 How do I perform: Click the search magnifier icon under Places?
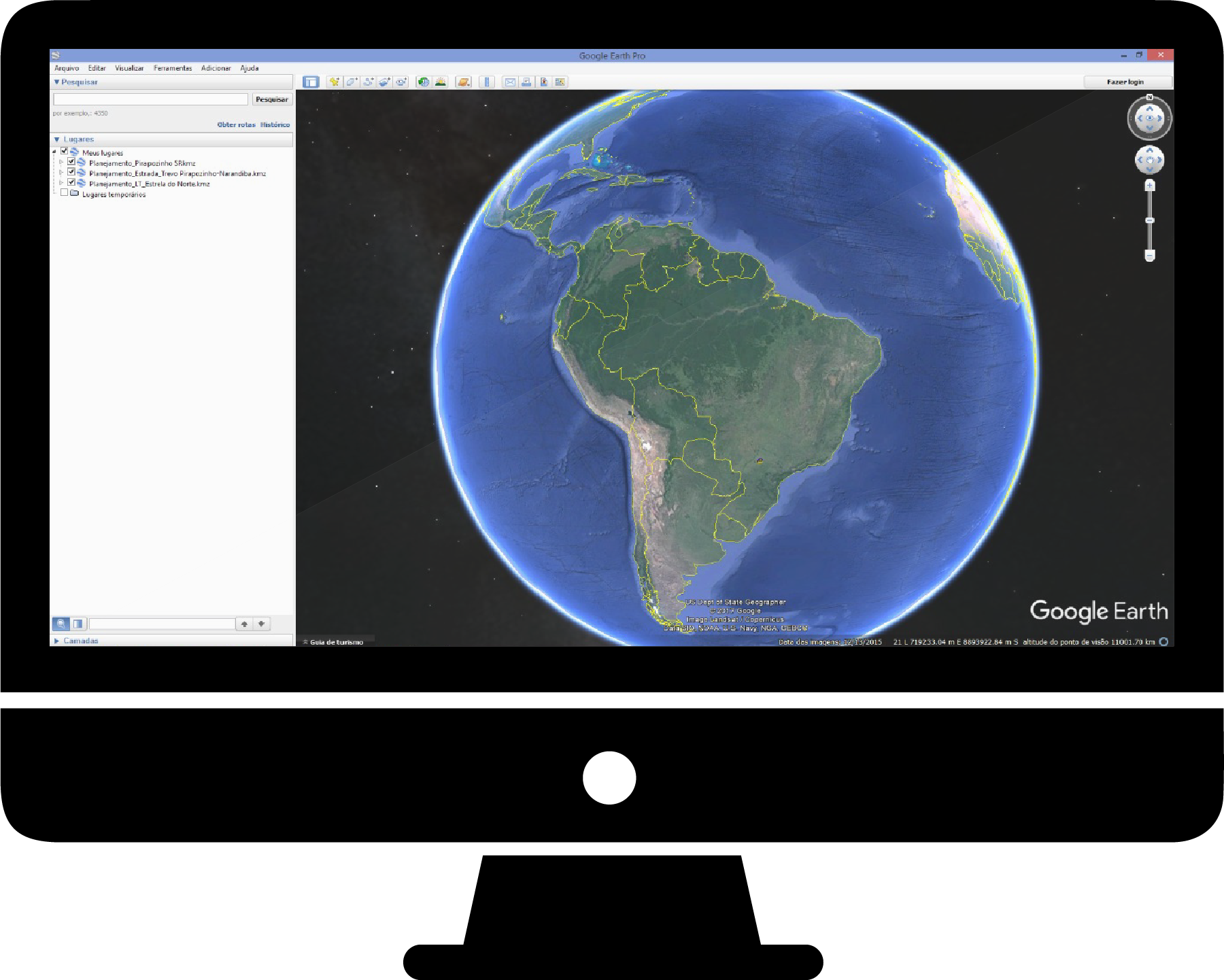click(61, 624)
